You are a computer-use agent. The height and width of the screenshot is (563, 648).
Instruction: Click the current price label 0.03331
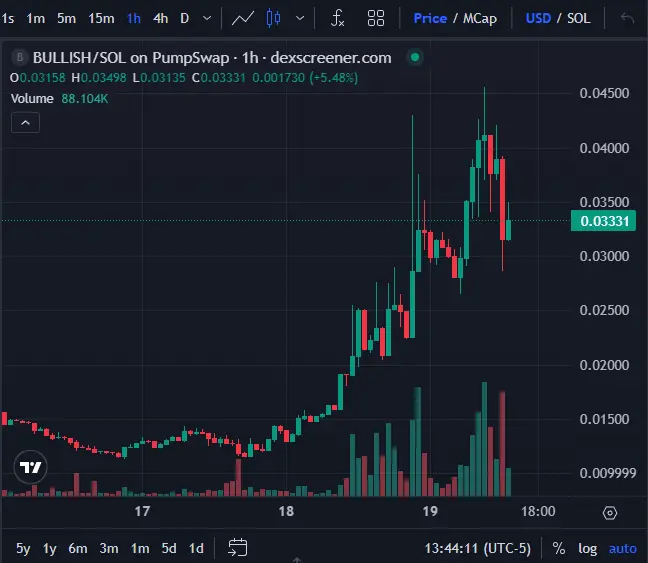pos(603,221)
